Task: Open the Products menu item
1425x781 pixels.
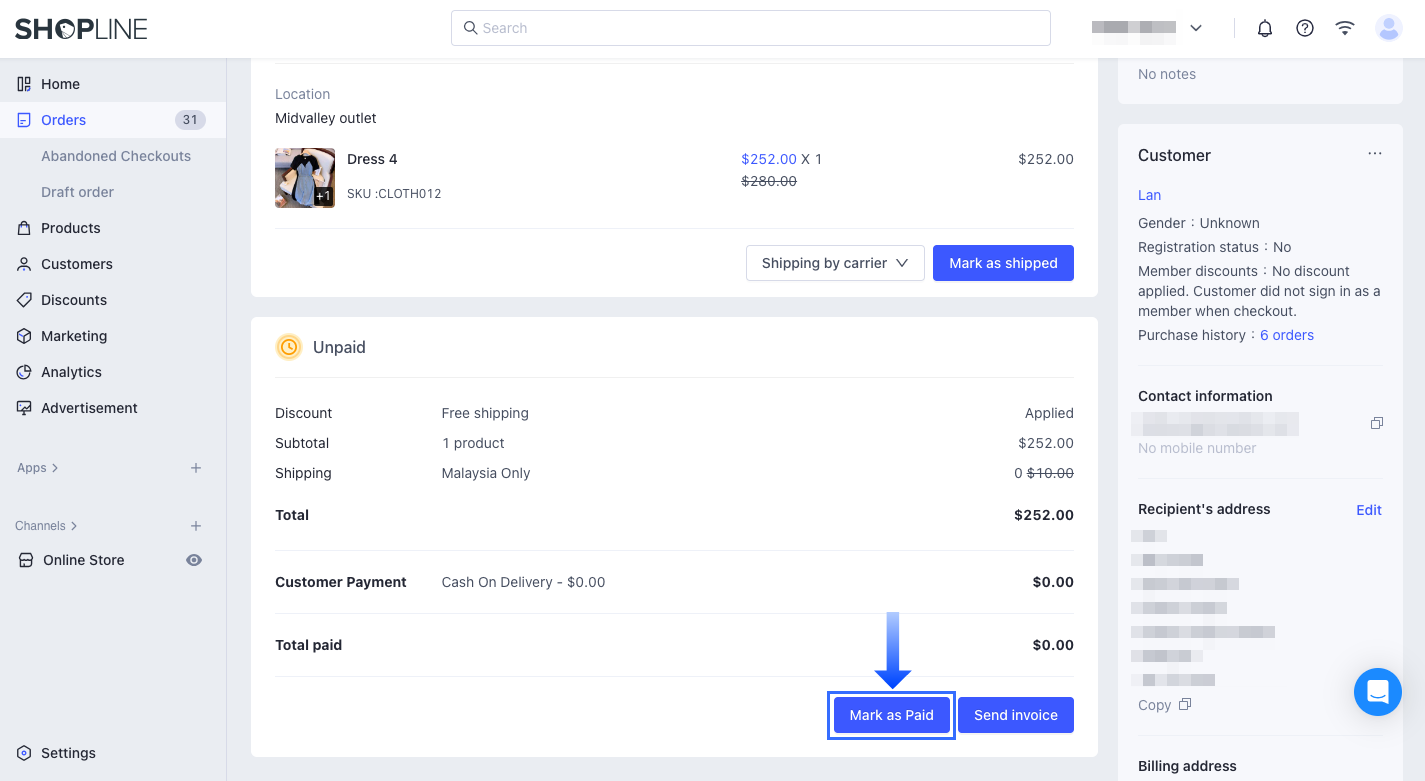Action: click(70, 228)
